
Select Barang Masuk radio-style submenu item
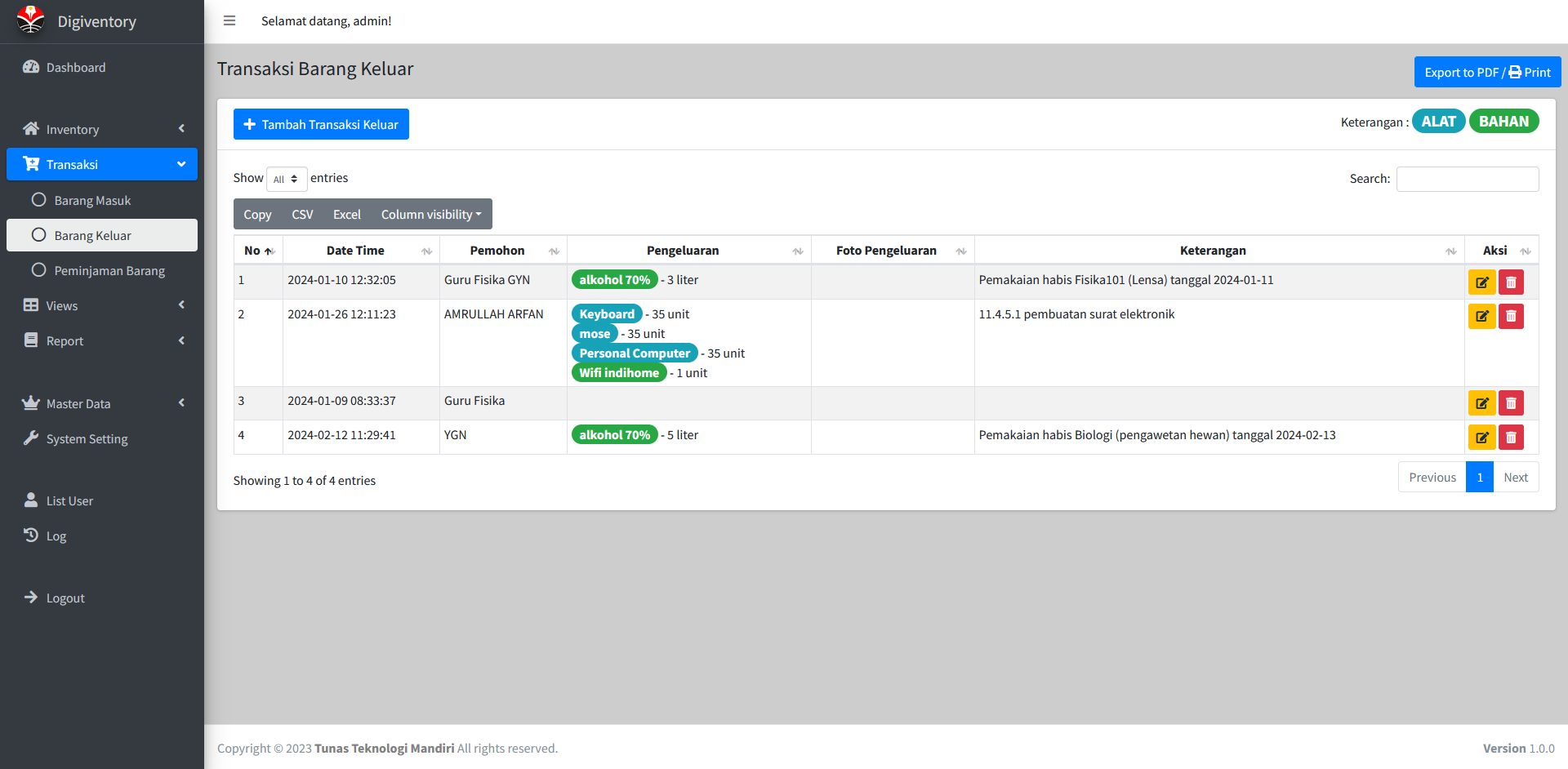pos(92,201)
